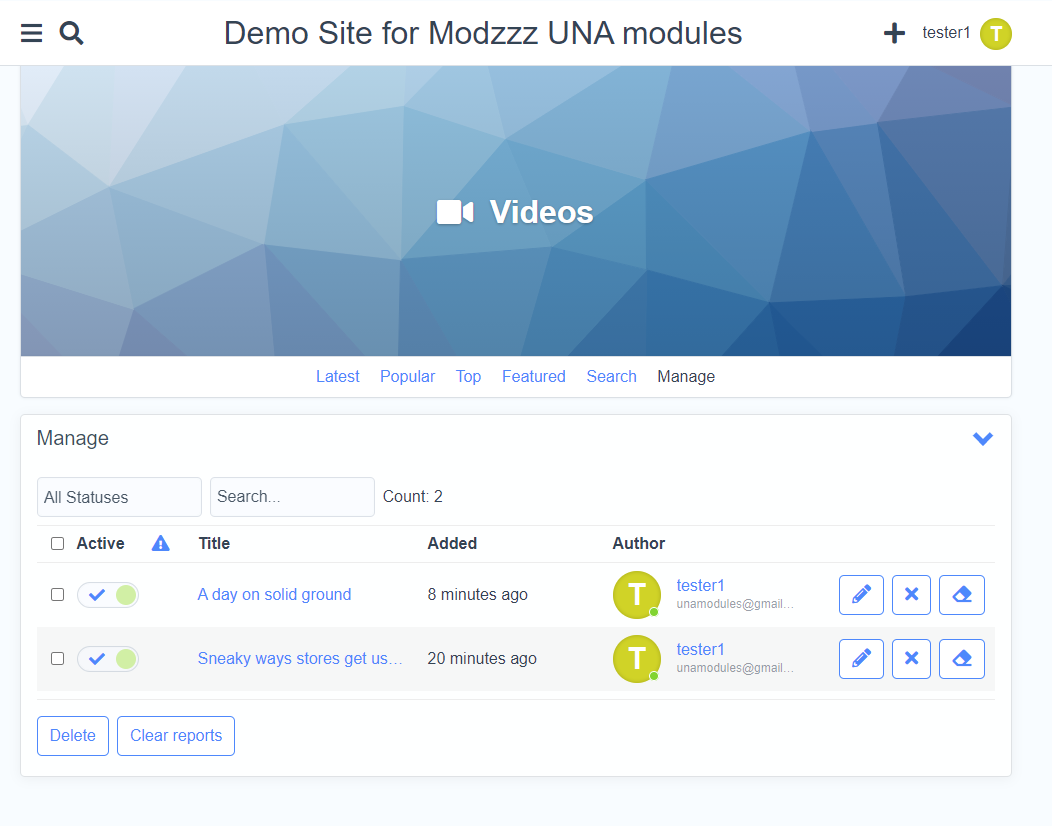Viewport: 1052px width, 826px height.
Task: Switch to the Popular videos tab
Action: 407,377
